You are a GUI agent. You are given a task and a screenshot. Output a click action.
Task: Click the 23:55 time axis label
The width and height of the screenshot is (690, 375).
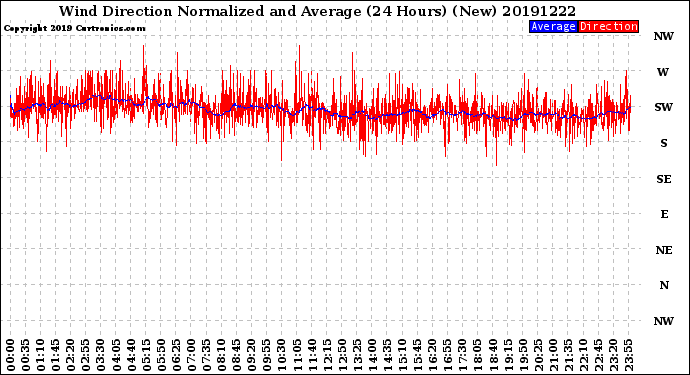628,355
